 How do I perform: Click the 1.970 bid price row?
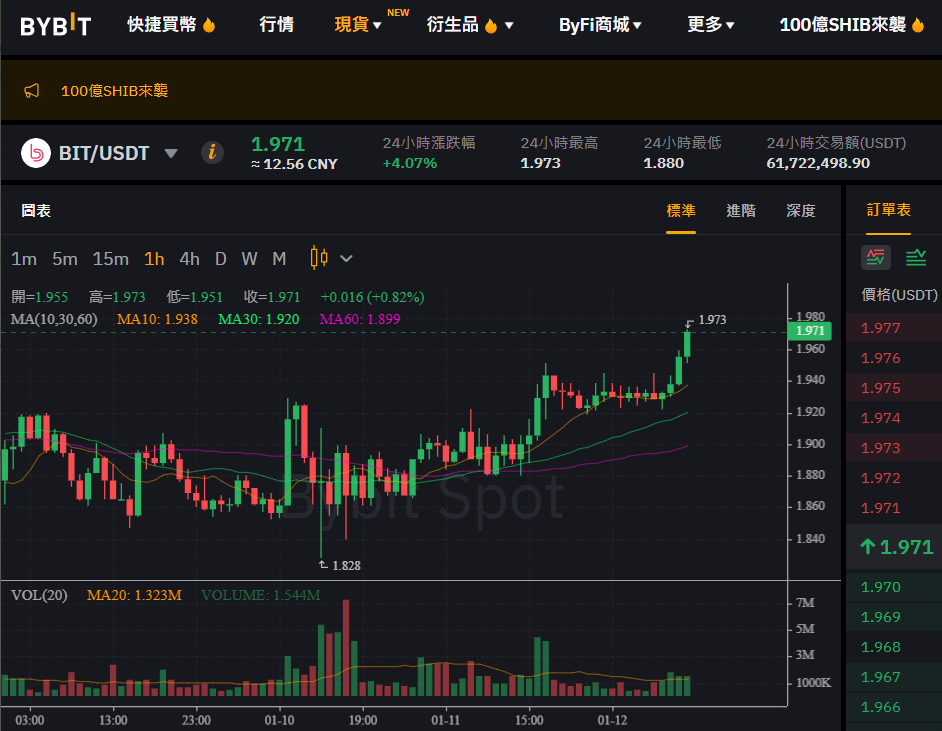coord(894,587)
